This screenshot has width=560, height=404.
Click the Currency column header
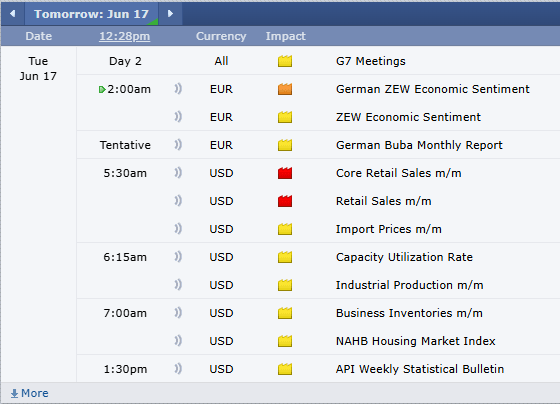221,36
